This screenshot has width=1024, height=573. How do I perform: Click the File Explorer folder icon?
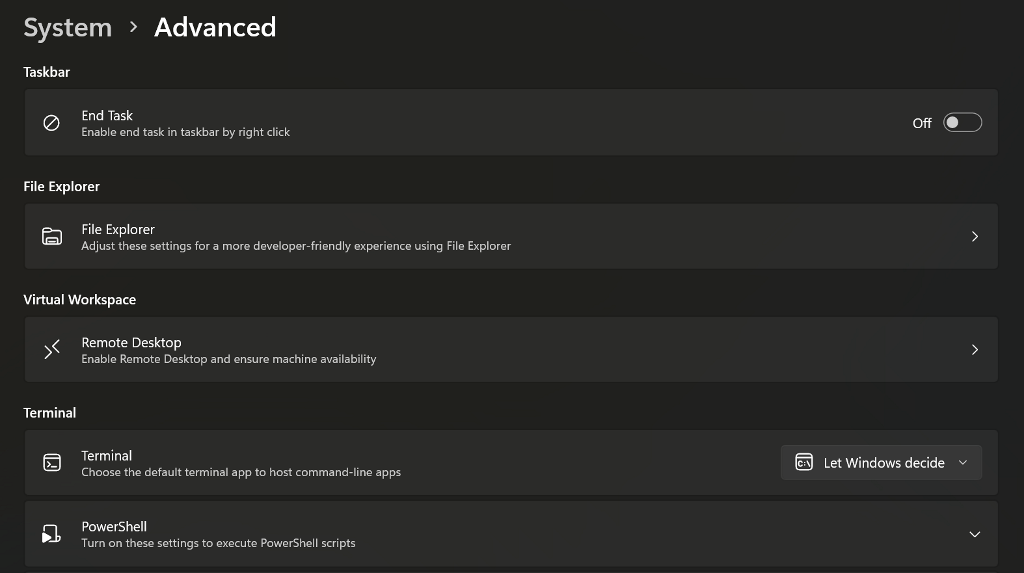coord(52,237)
